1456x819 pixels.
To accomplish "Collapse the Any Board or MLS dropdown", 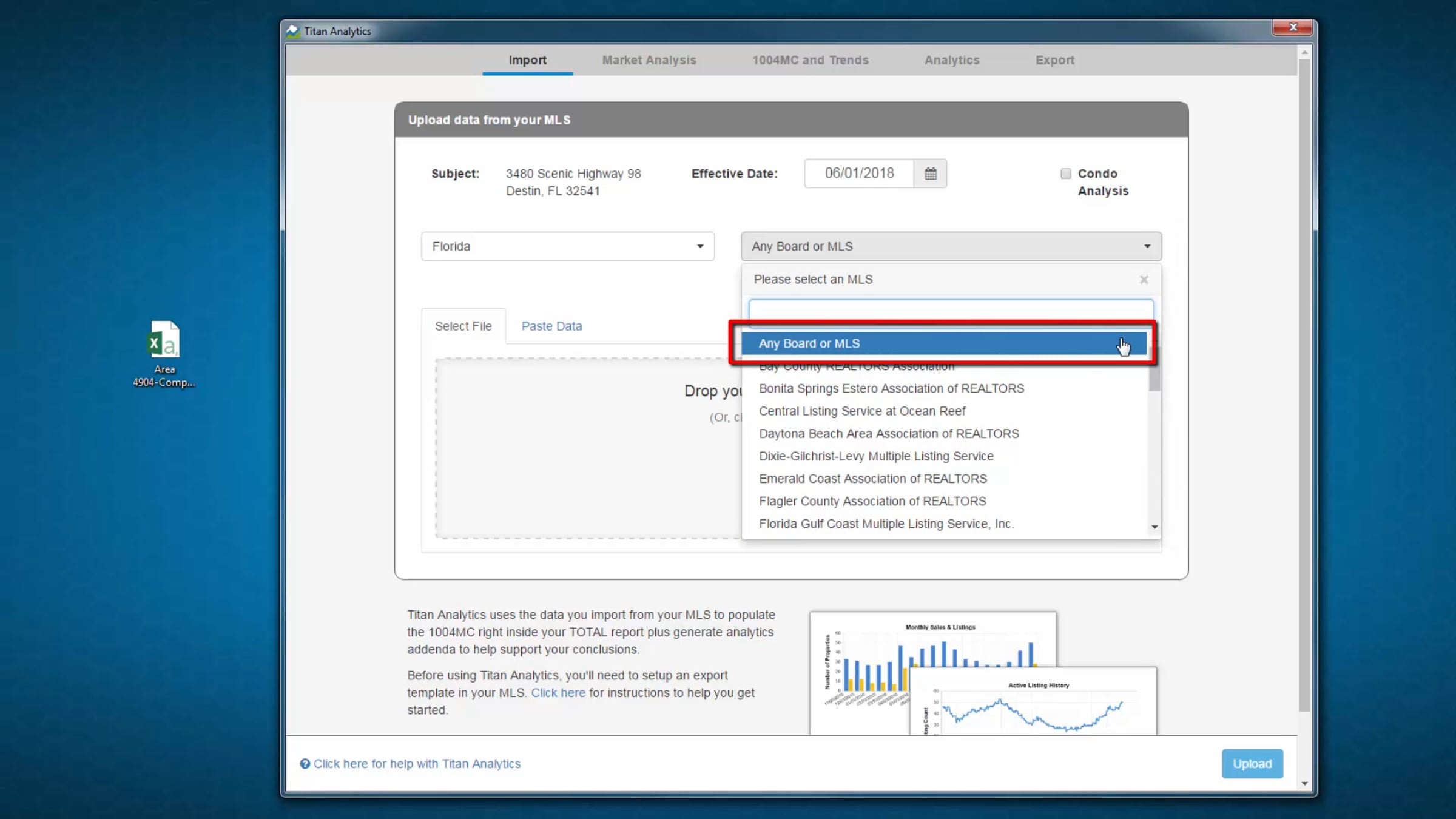I will [951, 246].
